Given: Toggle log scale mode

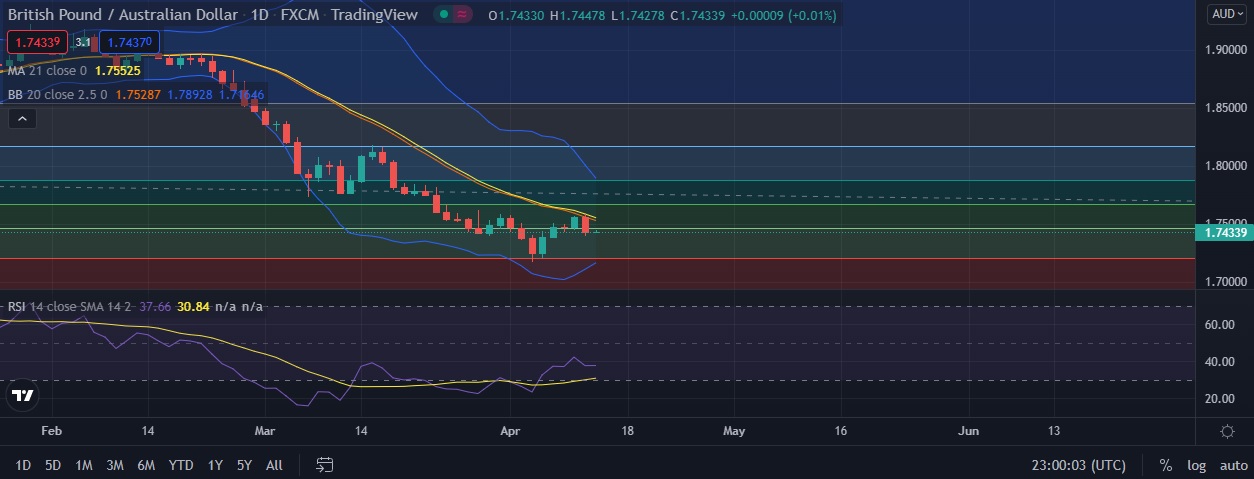Looking at the screenshot, I should (1196, 465).
